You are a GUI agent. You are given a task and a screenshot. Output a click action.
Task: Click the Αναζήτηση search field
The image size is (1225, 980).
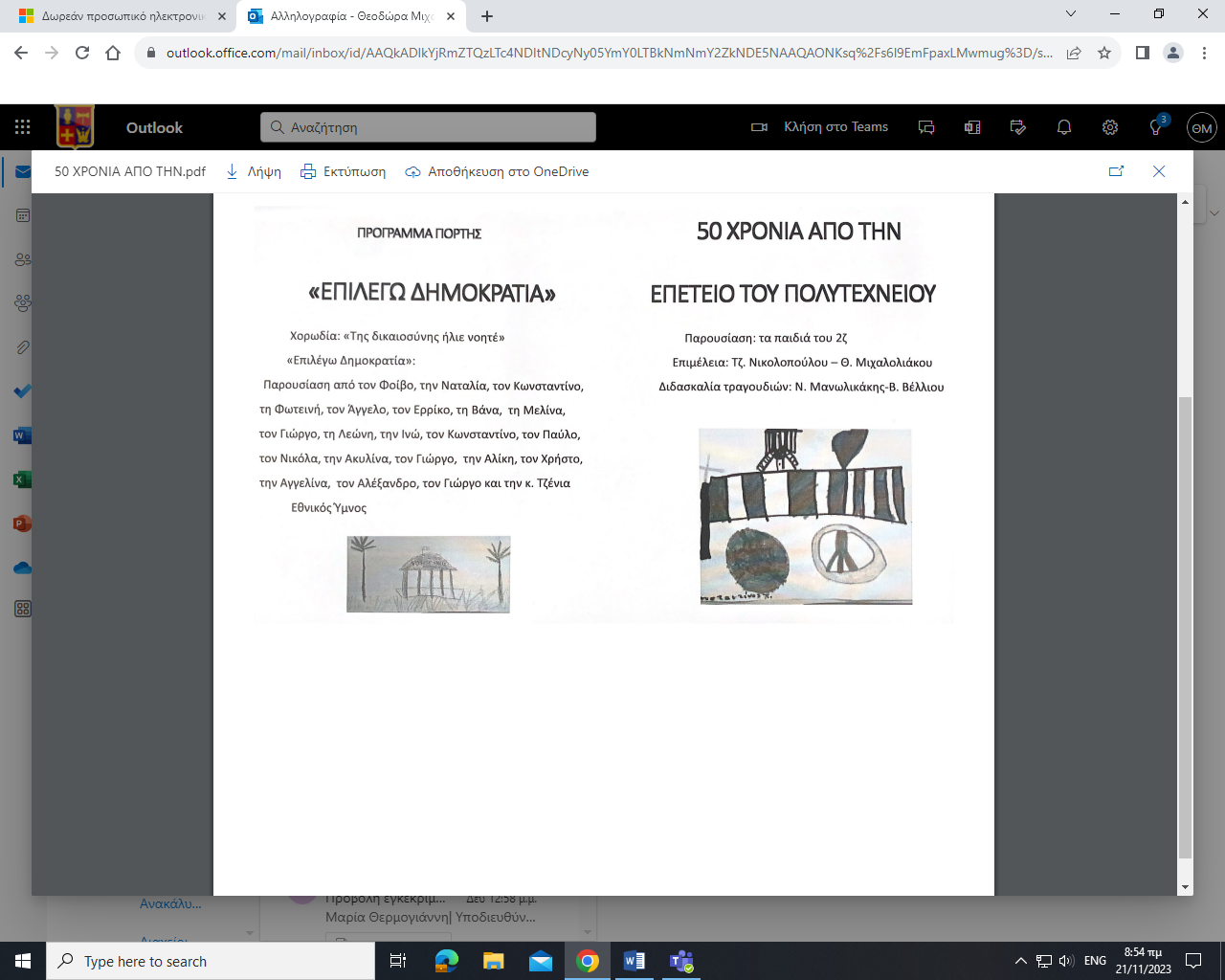(428, 127)
